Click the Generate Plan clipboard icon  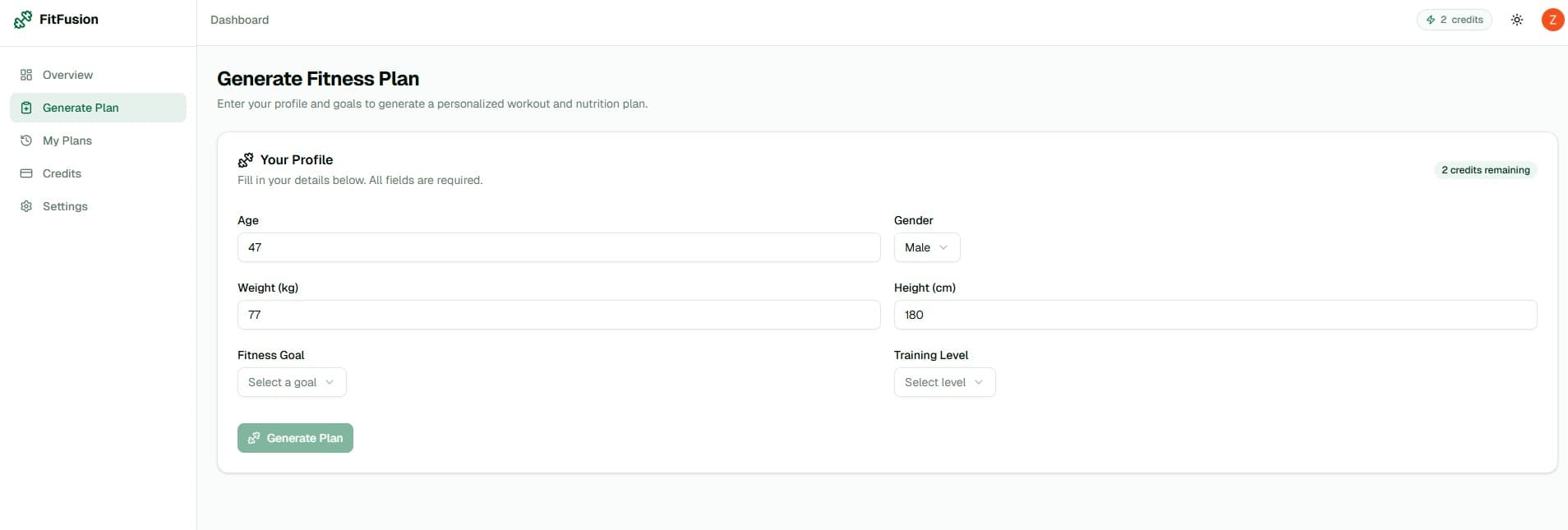(26, 108)
